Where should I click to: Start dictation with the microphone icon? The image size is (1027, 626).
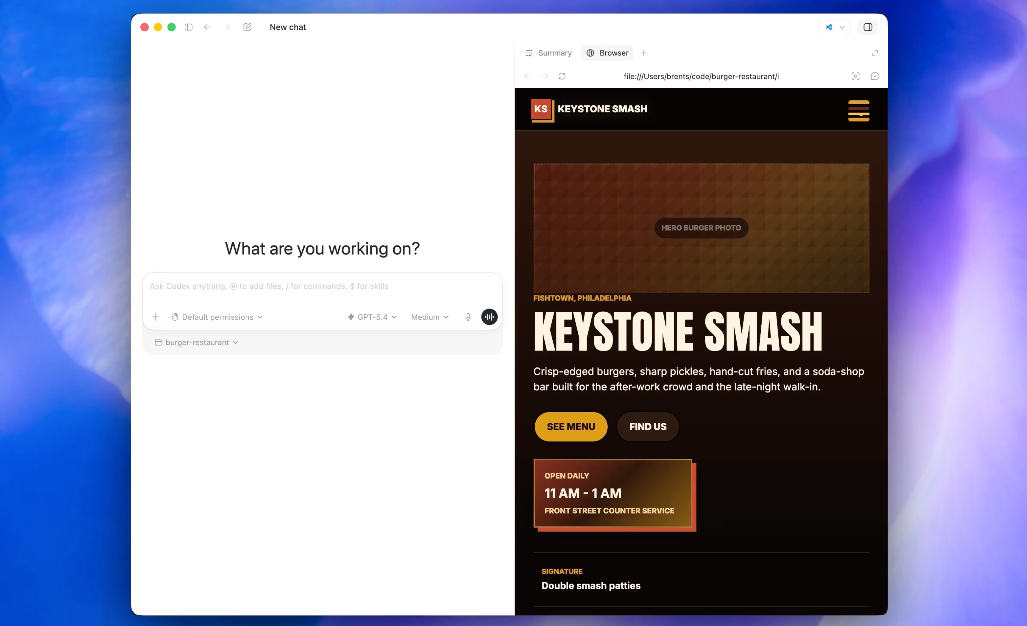[x=468, y=317]
